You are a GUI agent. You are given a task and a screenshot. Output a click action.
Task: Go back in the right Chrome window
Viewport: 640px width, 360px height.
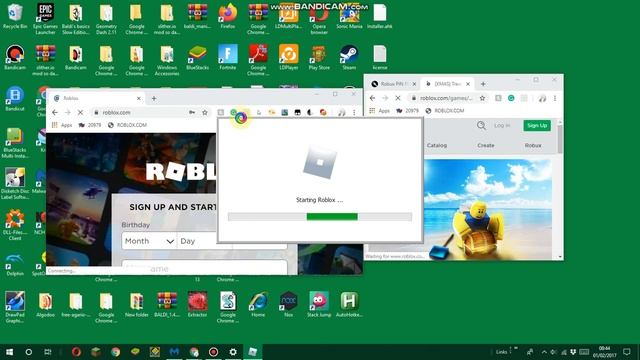point(372,98)
